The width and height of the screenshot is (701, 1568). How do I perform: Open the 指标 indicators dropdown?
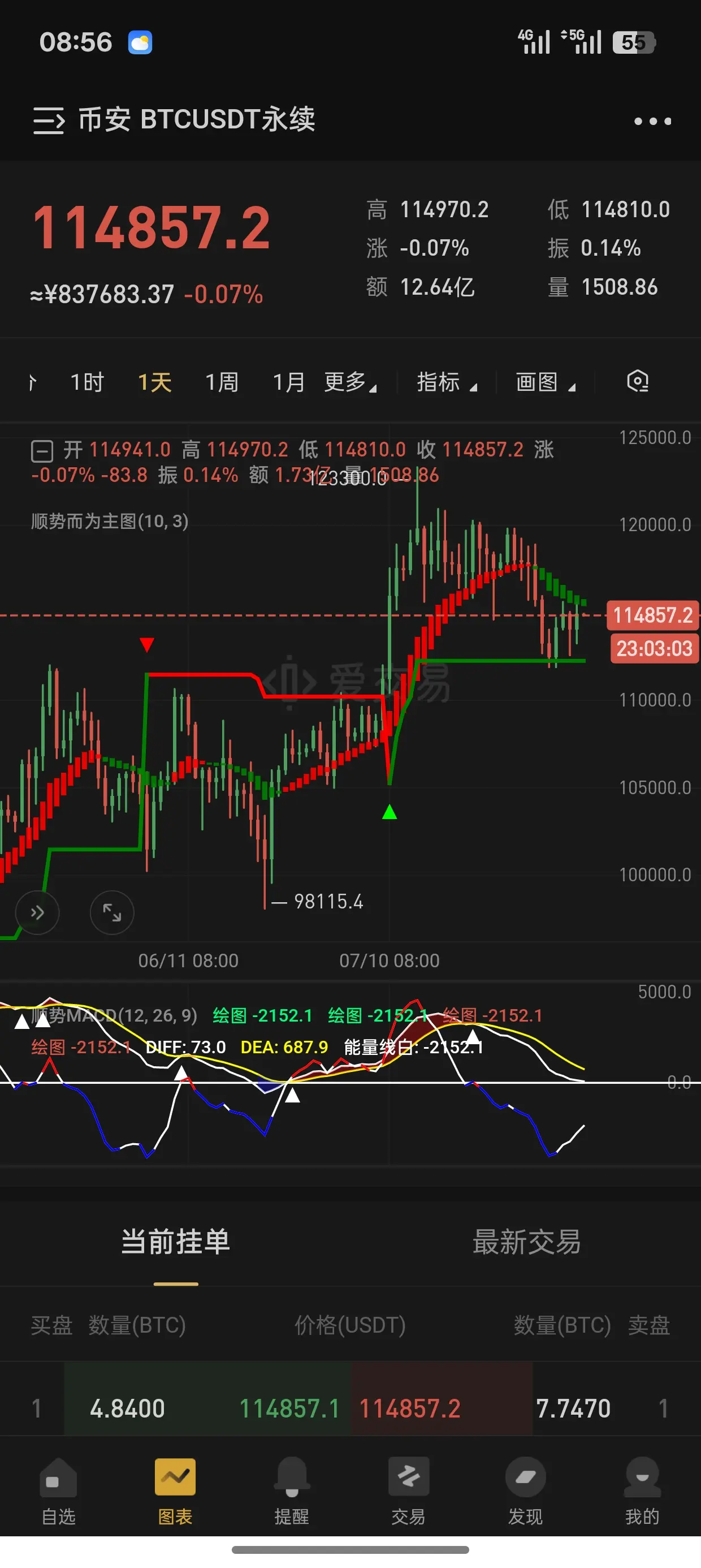(447, 382)
